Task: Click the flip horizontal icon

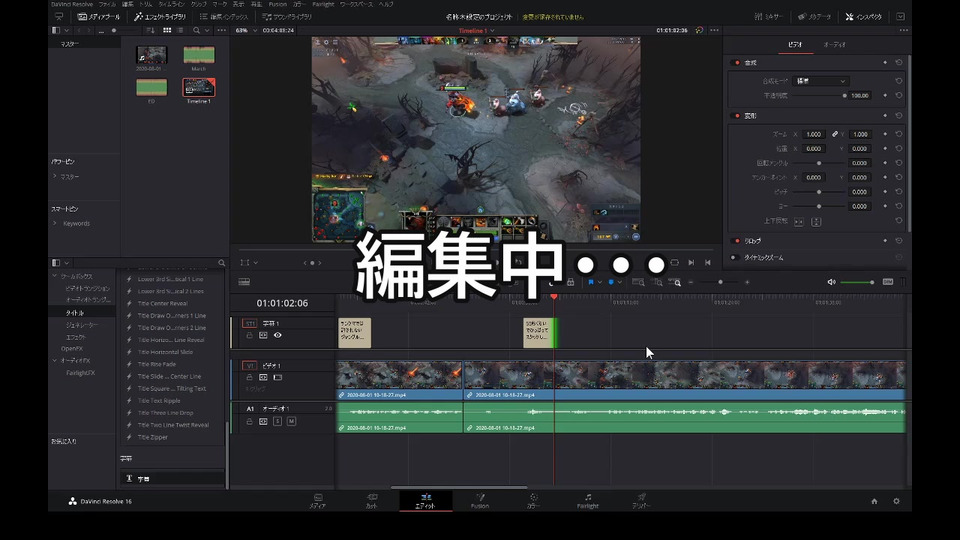Action: (798, 222)
